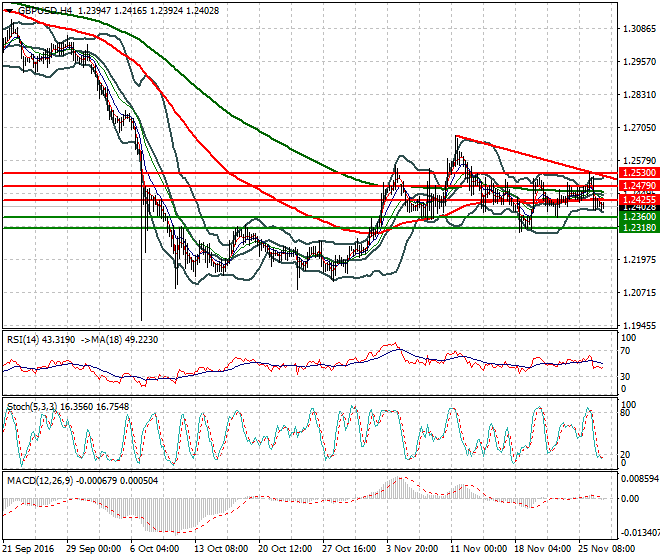Click the 13 Oct 08:00 time marker
This screenshot has width=660, height=560.
(221, 549)
